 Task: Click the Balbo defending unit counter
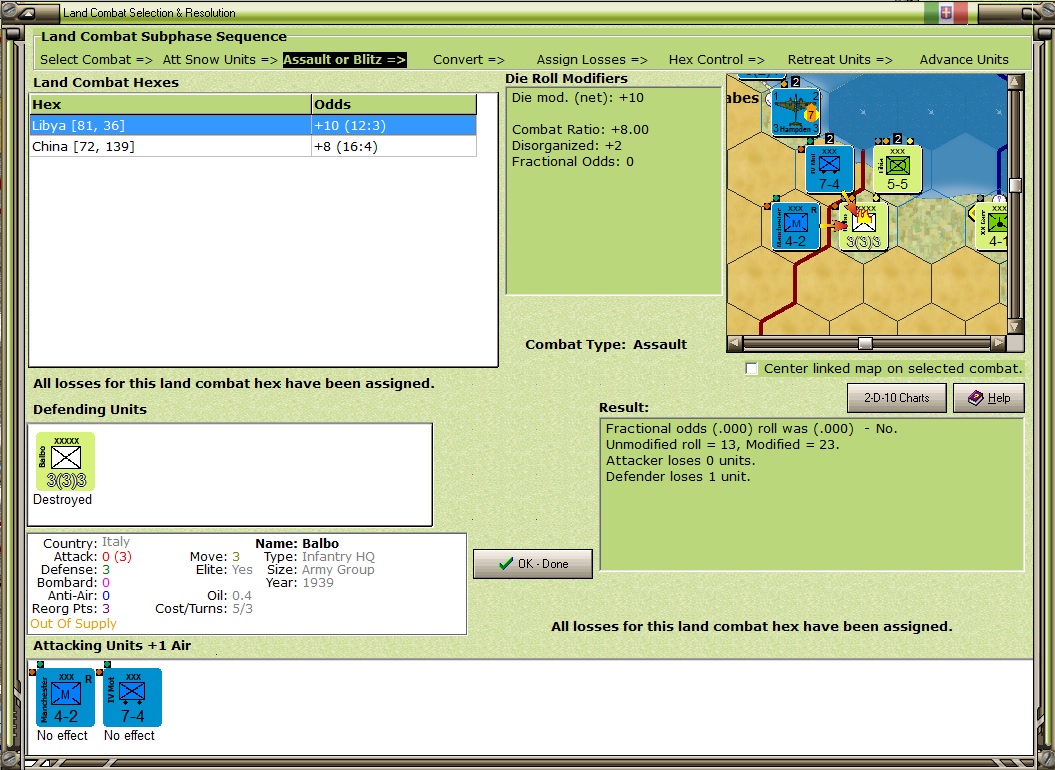(x=65, y=462)
